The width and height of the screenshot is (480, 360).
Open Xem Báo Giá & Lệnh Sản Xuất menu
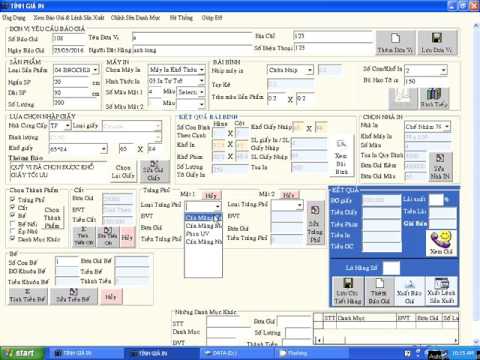(x=68, y=18)
